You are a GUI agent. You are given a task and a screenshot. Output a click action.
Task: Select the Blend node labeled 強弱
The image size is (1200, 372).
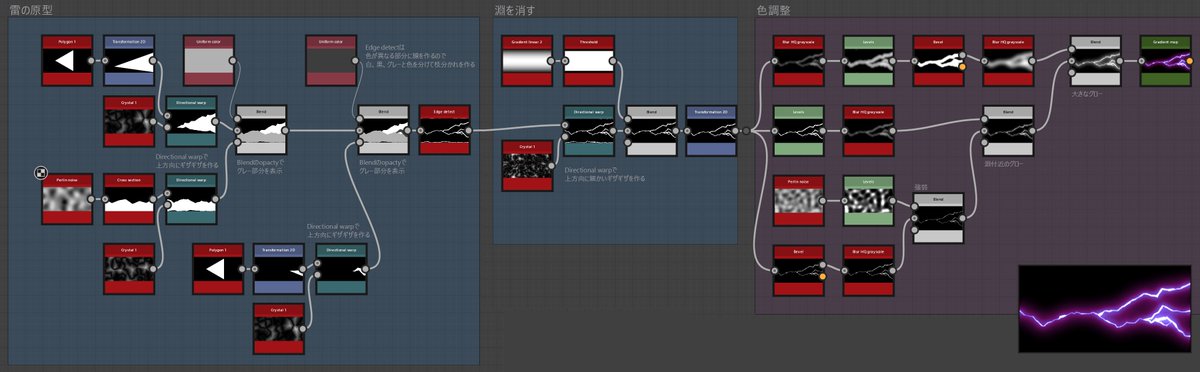[x=938, y=217]
